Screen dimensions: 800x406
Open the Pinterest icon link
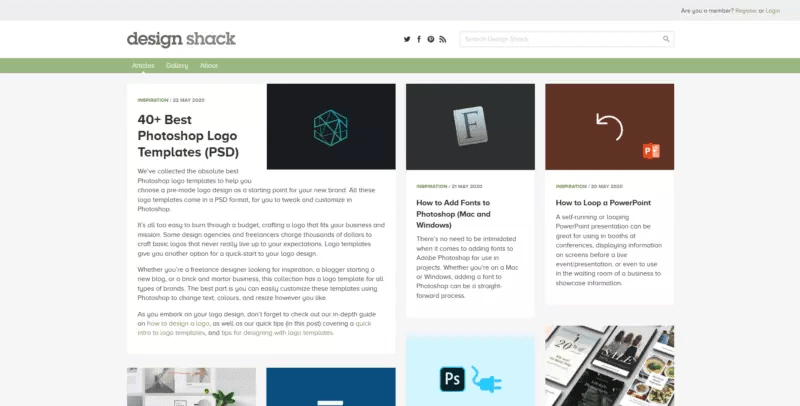point(431,39)
